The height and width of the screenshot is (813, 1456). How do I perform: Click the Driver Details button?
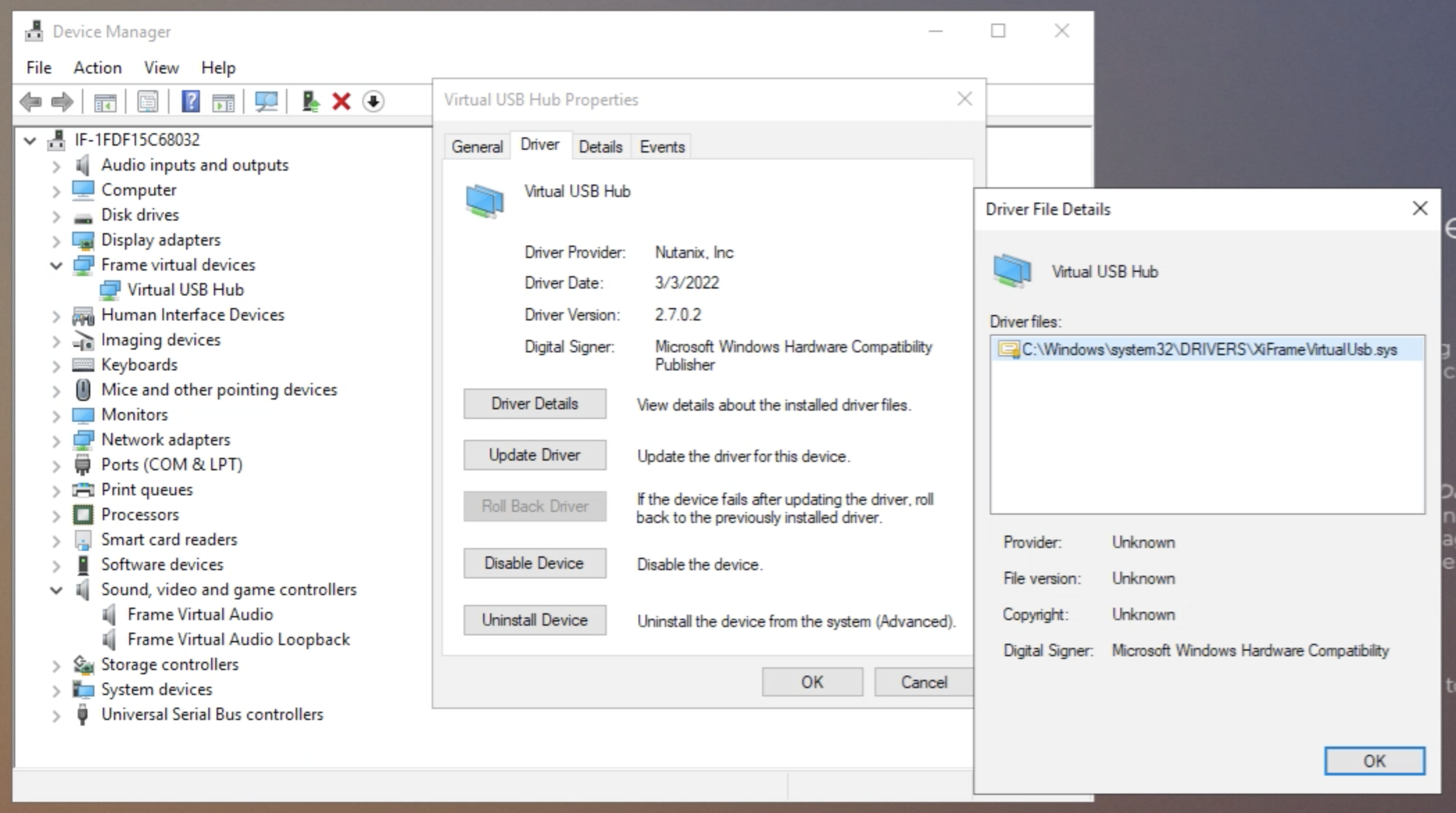click(x=534, y=404)
